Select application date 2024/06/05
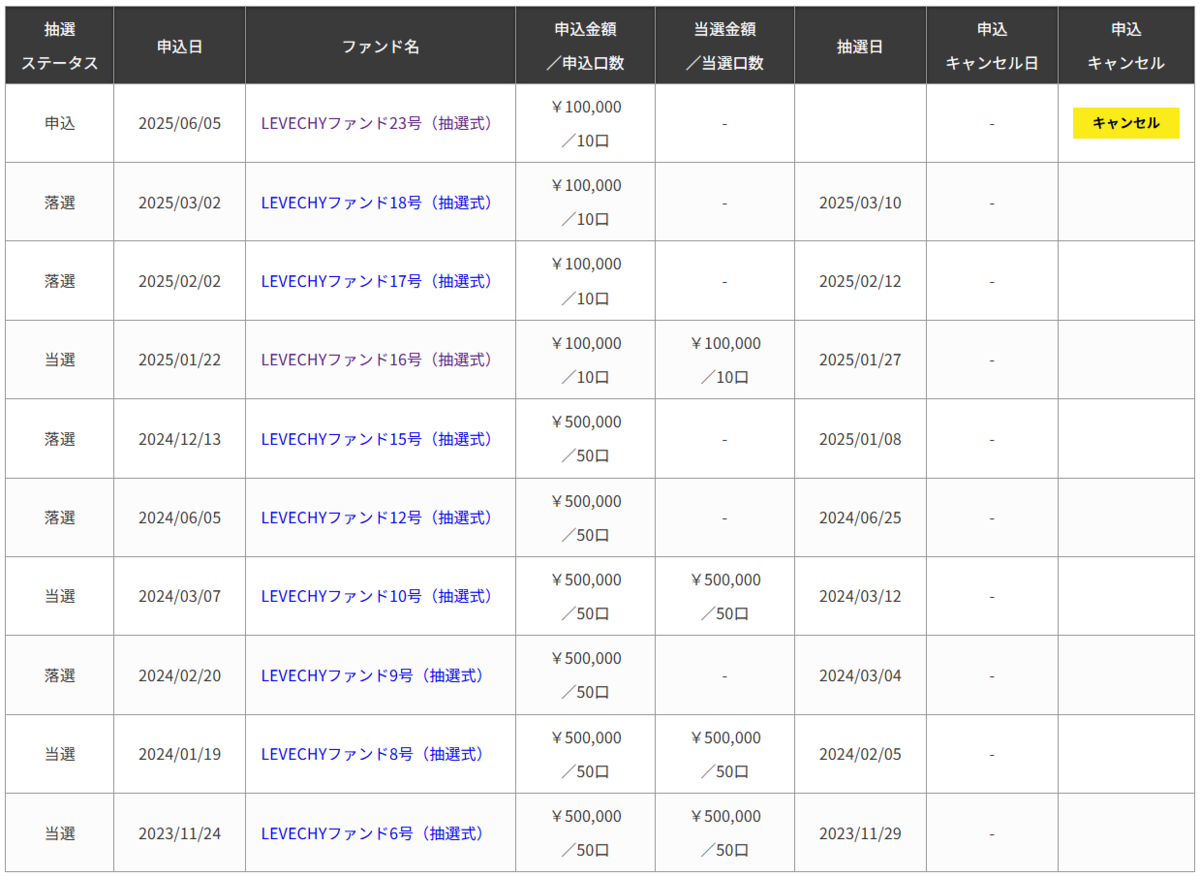Viewport: 1200px width, 877px height. coord(180,518)
